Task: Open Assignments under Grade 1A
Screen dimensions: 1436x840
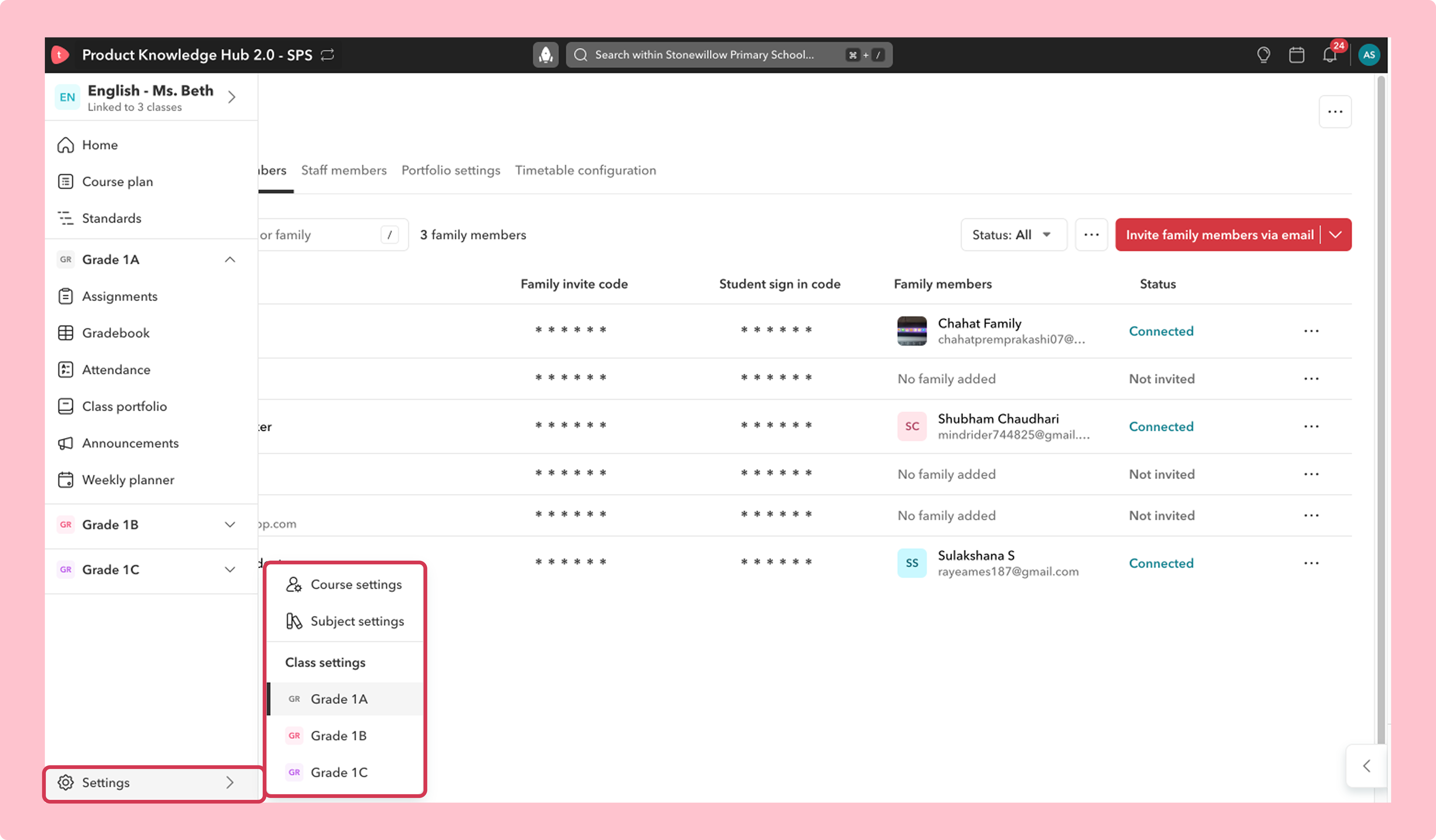Action: (x=151, y=296)
